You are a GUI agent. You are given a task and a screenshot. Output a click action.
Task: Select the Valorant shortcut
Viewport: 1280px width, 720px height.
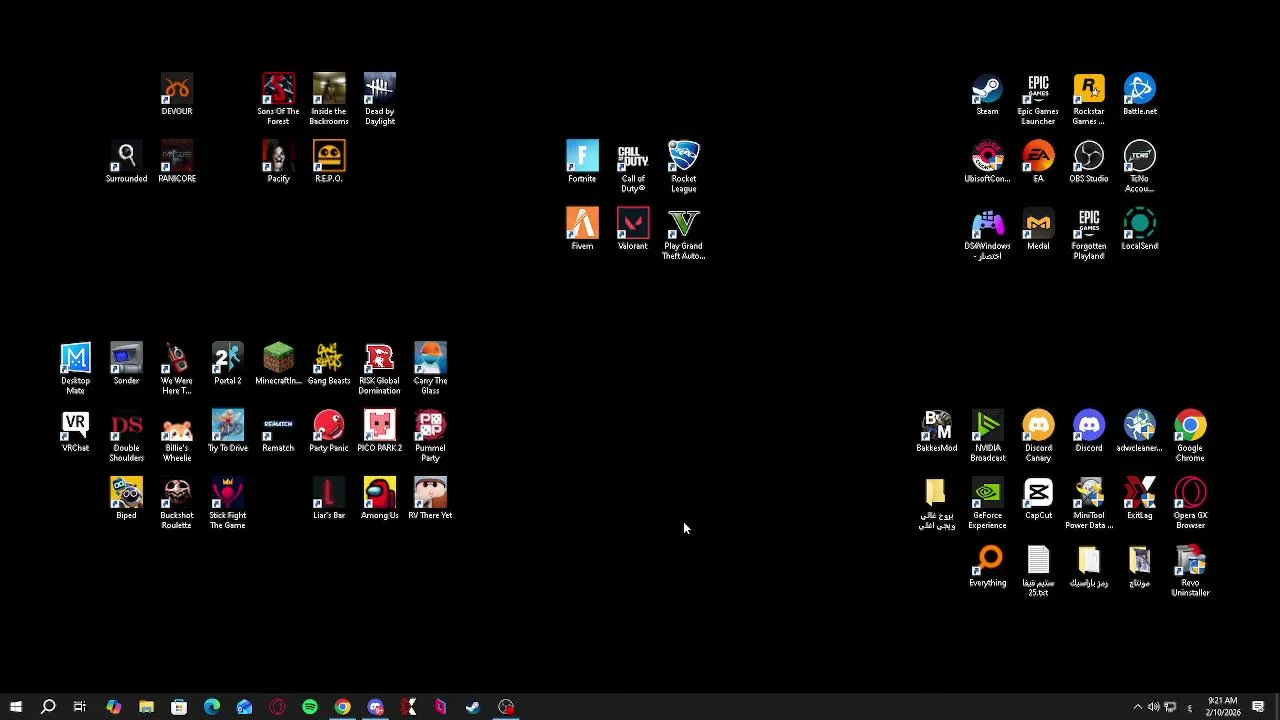[x=633, y=229]
